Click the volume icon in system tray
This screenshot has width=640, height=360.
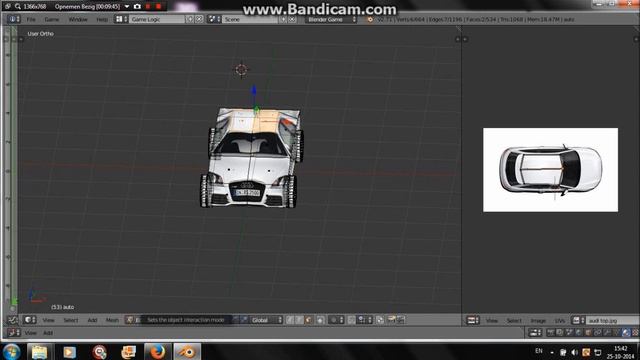coord(574,352)
